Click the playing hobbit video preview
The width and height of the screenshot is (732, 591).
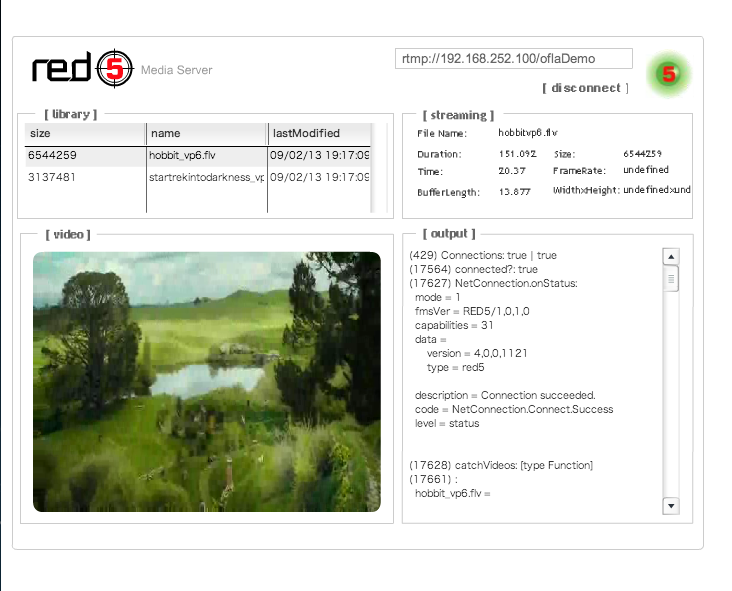point(207,381)
